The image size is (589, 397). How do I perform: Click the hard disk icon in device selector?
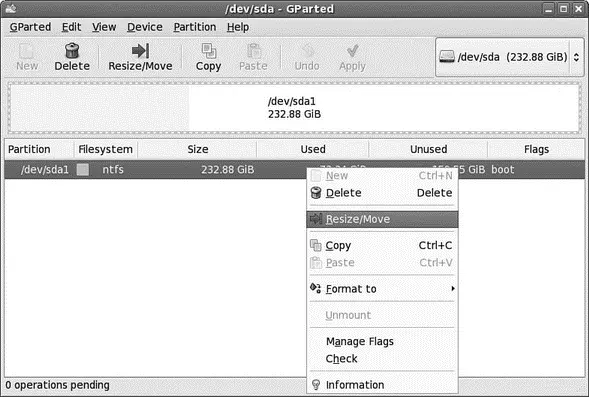(x=447, y=57)
